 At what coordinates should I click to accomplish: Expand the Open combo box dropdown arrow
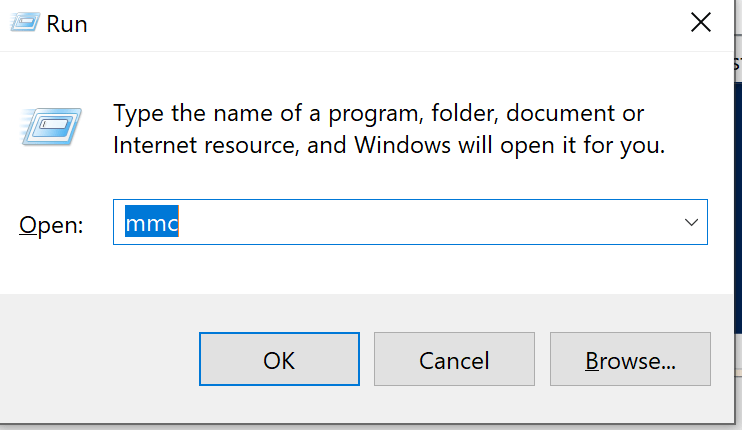690,222
